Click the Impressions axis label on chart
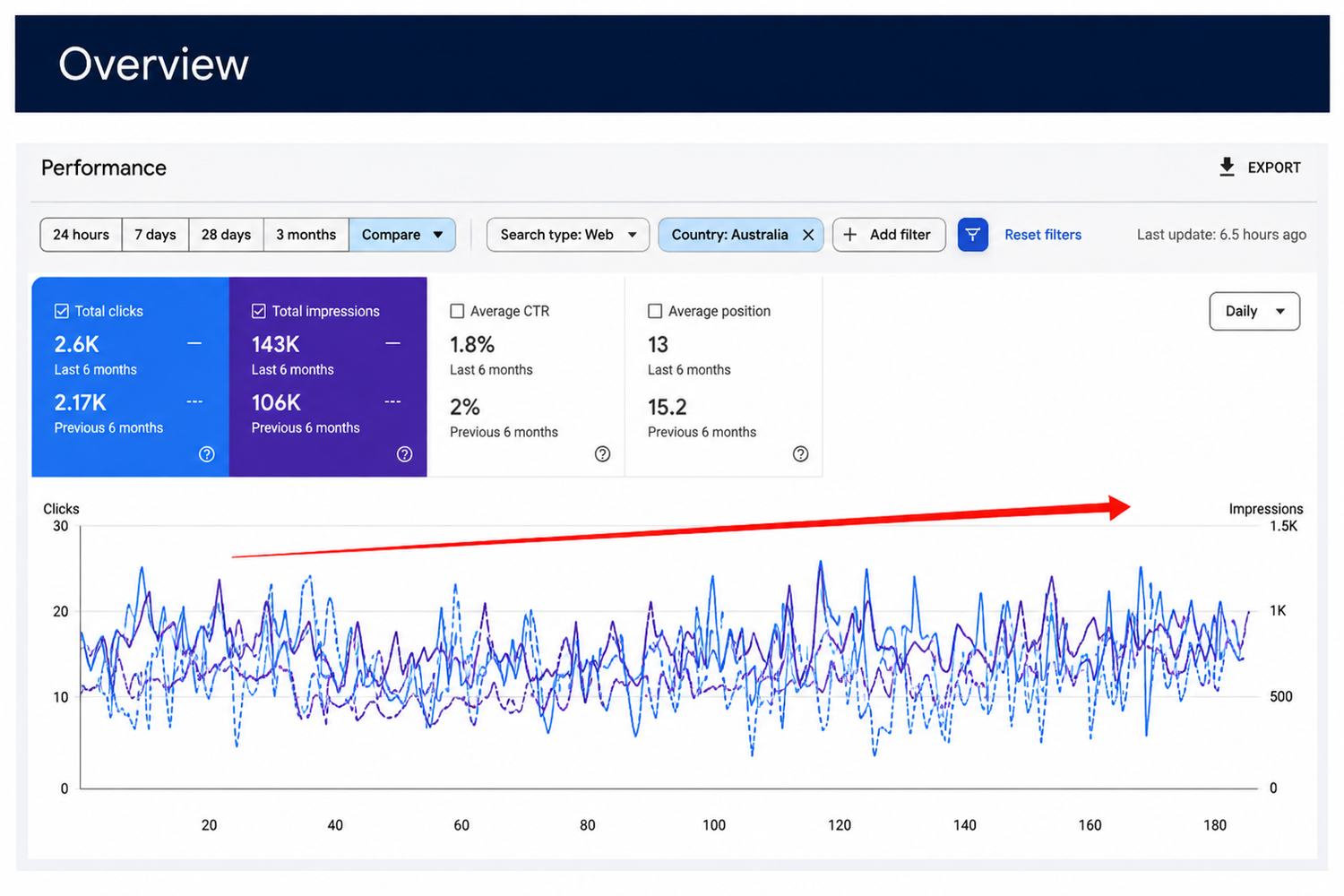Viewport: 1344px width, 896px height. pyautogui.click(x=1266, y=509)
